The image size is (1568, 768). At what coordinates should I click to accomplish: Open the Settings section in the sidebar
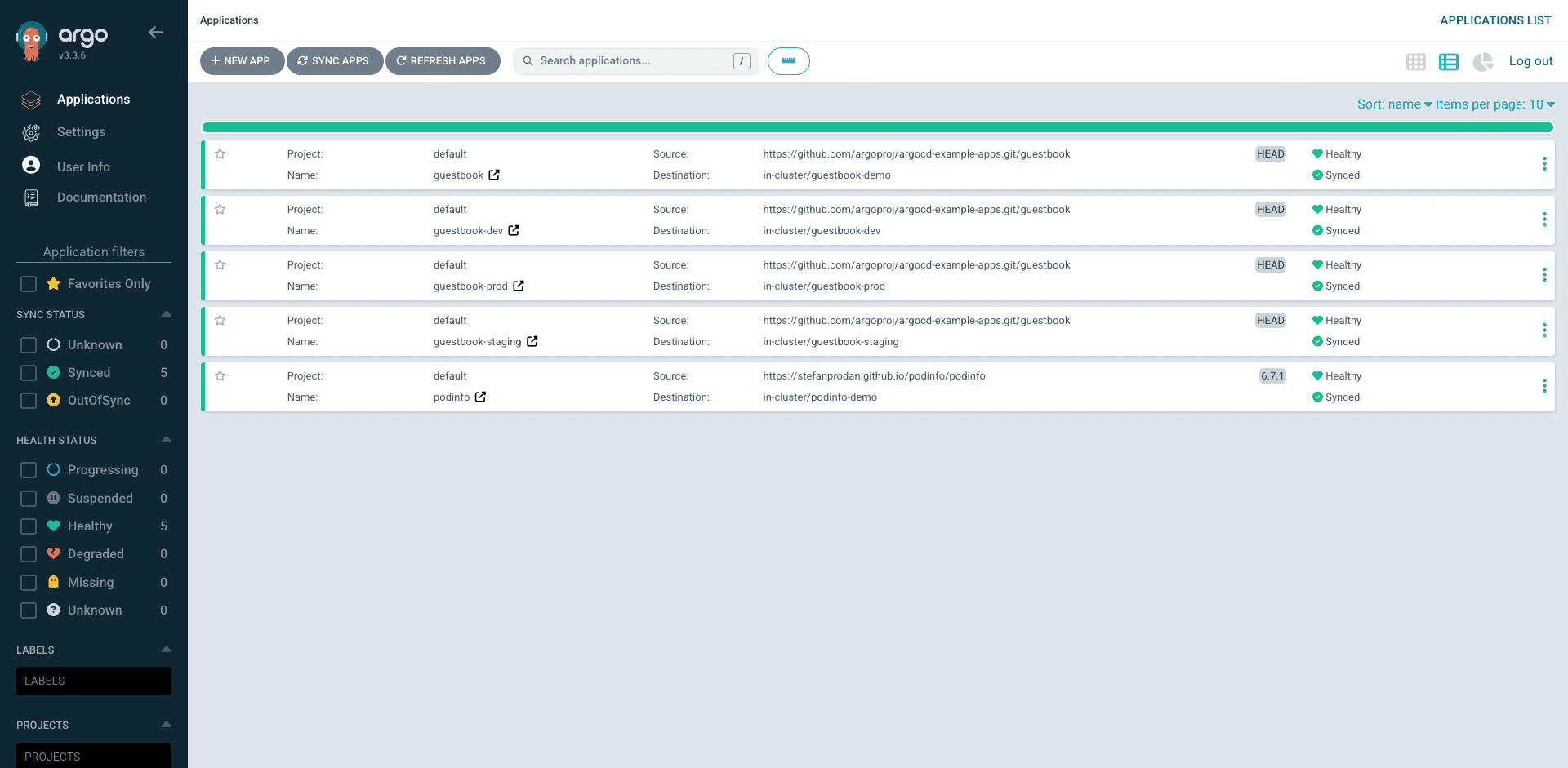coord(81,131)
